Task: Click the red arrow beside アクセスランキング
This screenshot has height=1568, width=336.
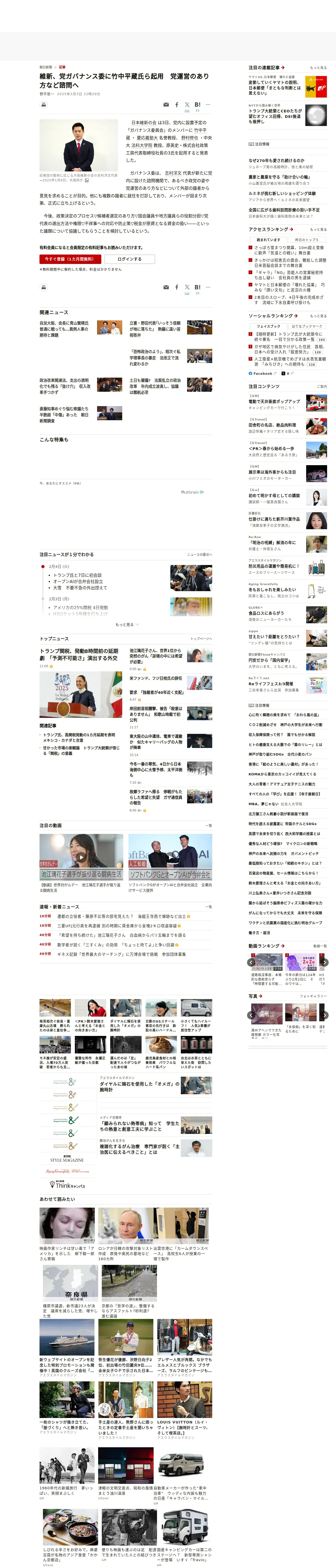Action: click(x=292, y=229)
